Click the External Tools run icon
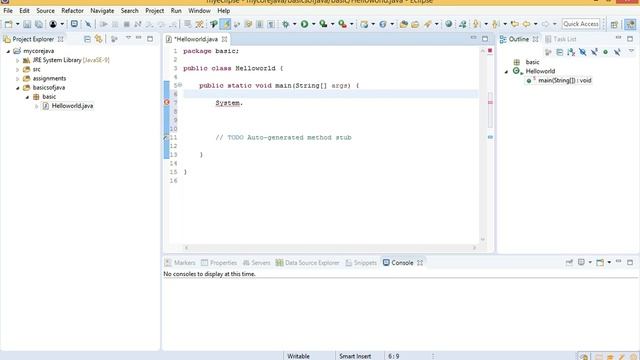 [342, 24]
